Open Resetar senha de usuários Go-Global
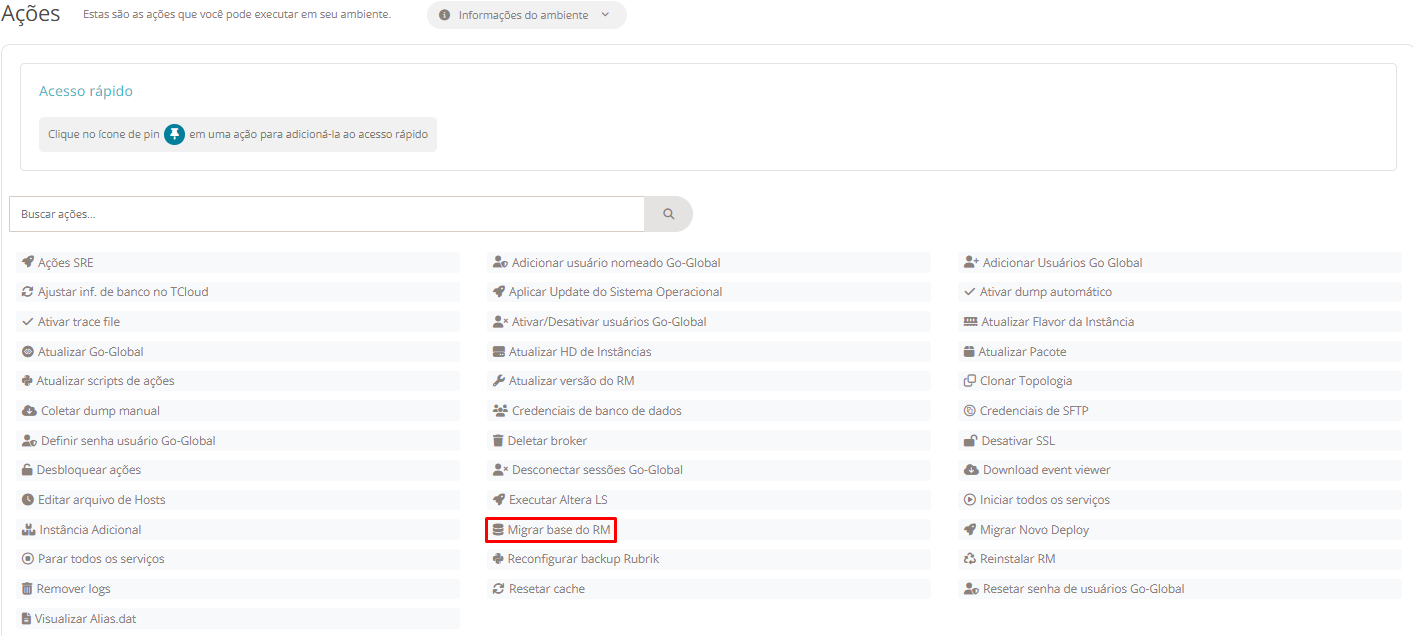 (1180, 589)
